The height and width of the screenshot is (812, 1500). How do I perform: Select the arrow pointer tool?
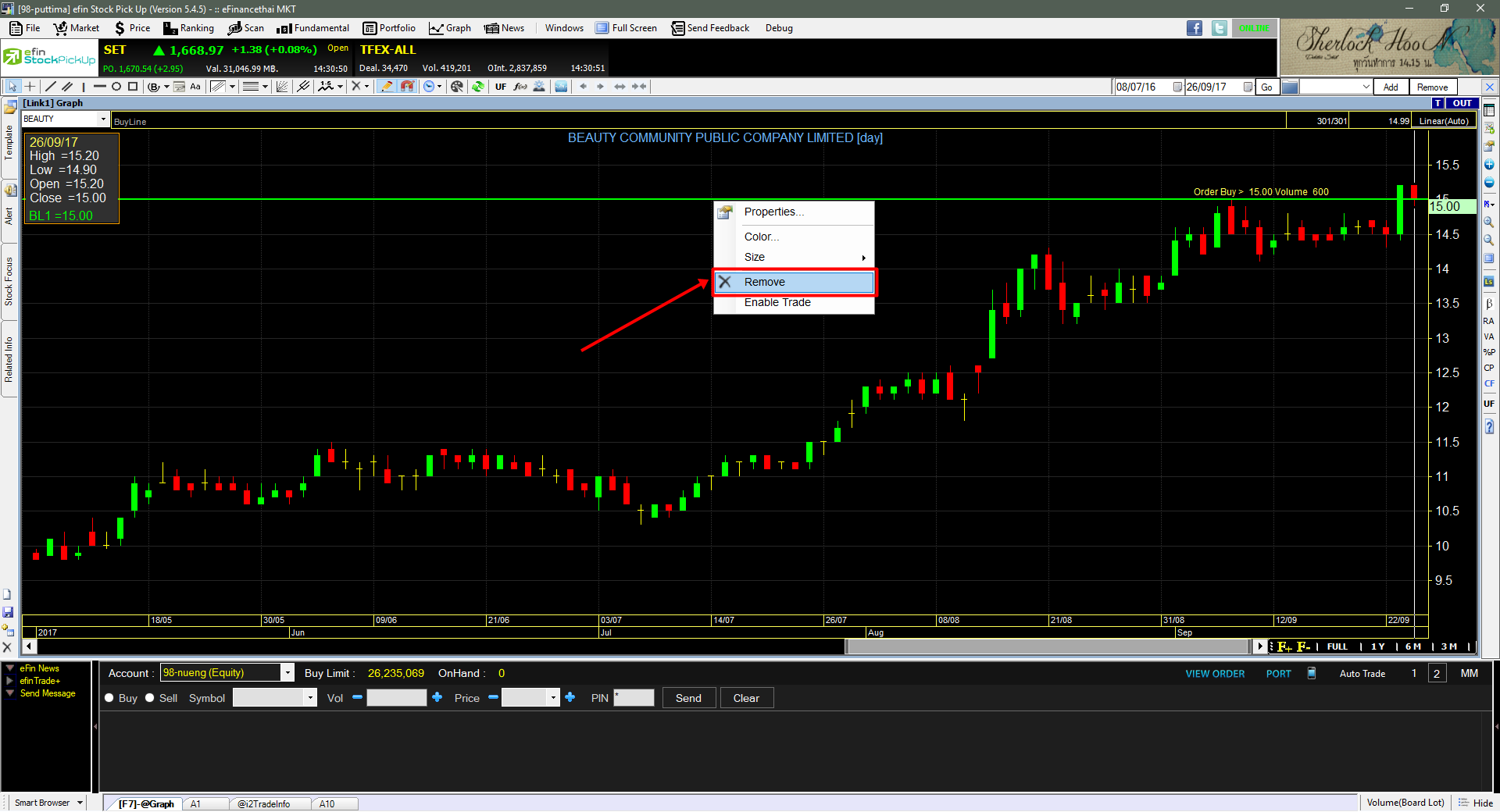[12, 87]
